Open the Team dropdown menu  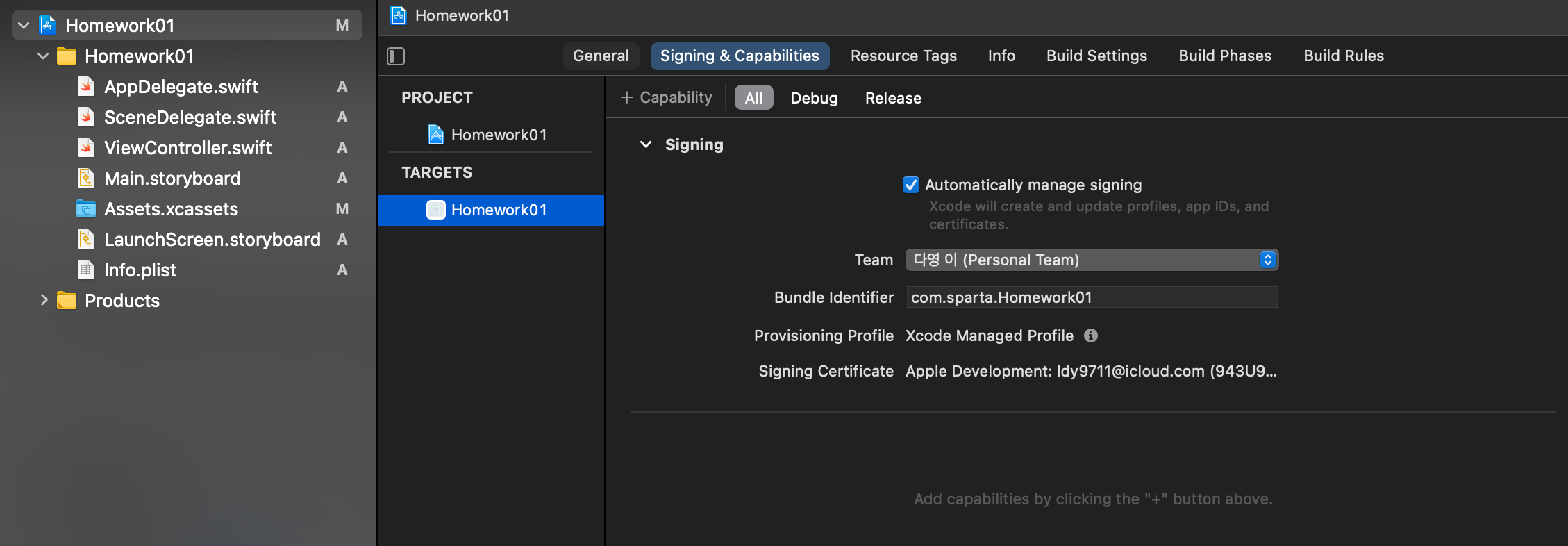pyautogui.click(x=1092, y=260)
